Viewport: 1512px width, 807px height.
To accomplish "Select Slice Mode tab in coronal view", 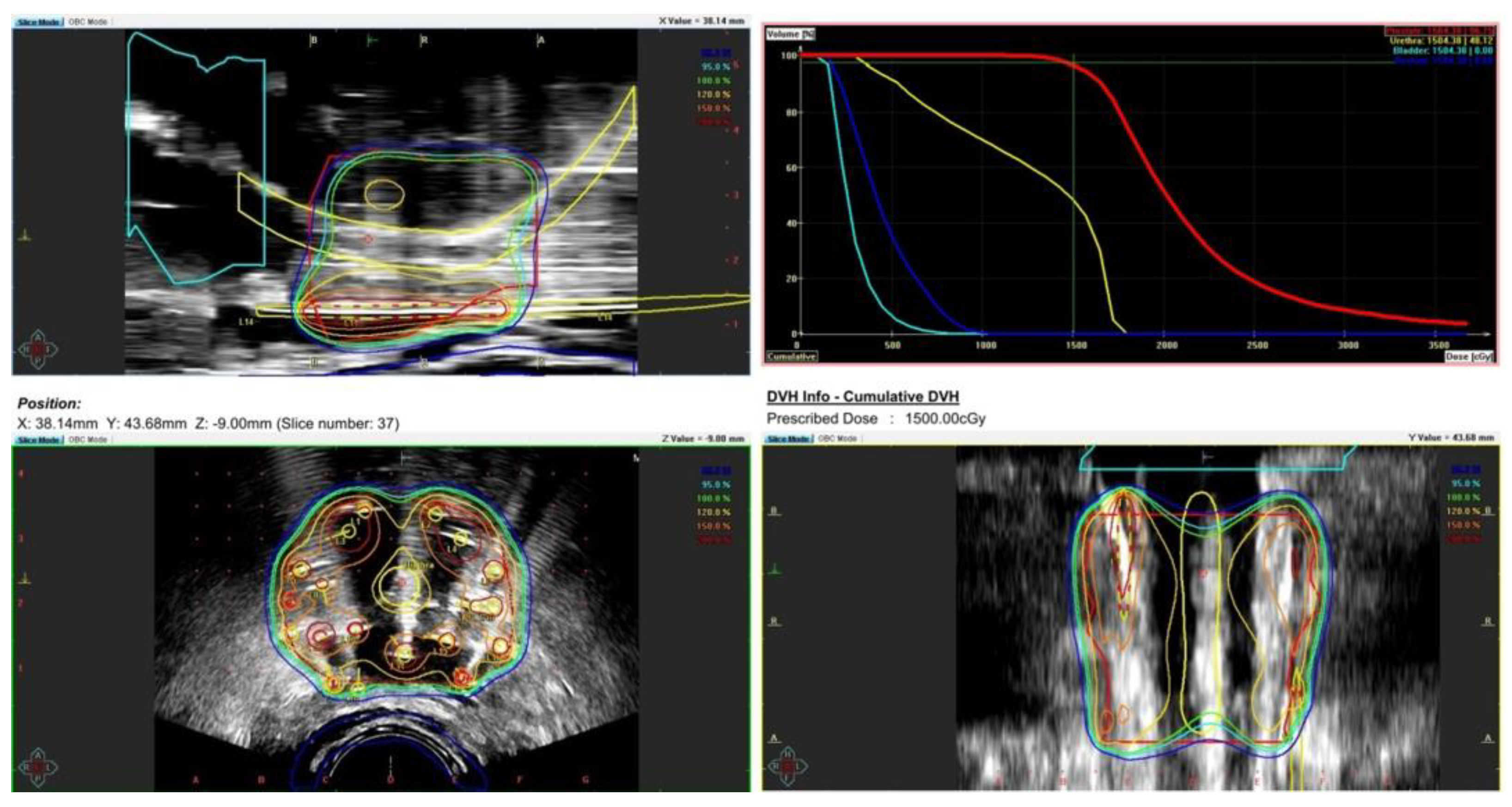I will 788,439.
